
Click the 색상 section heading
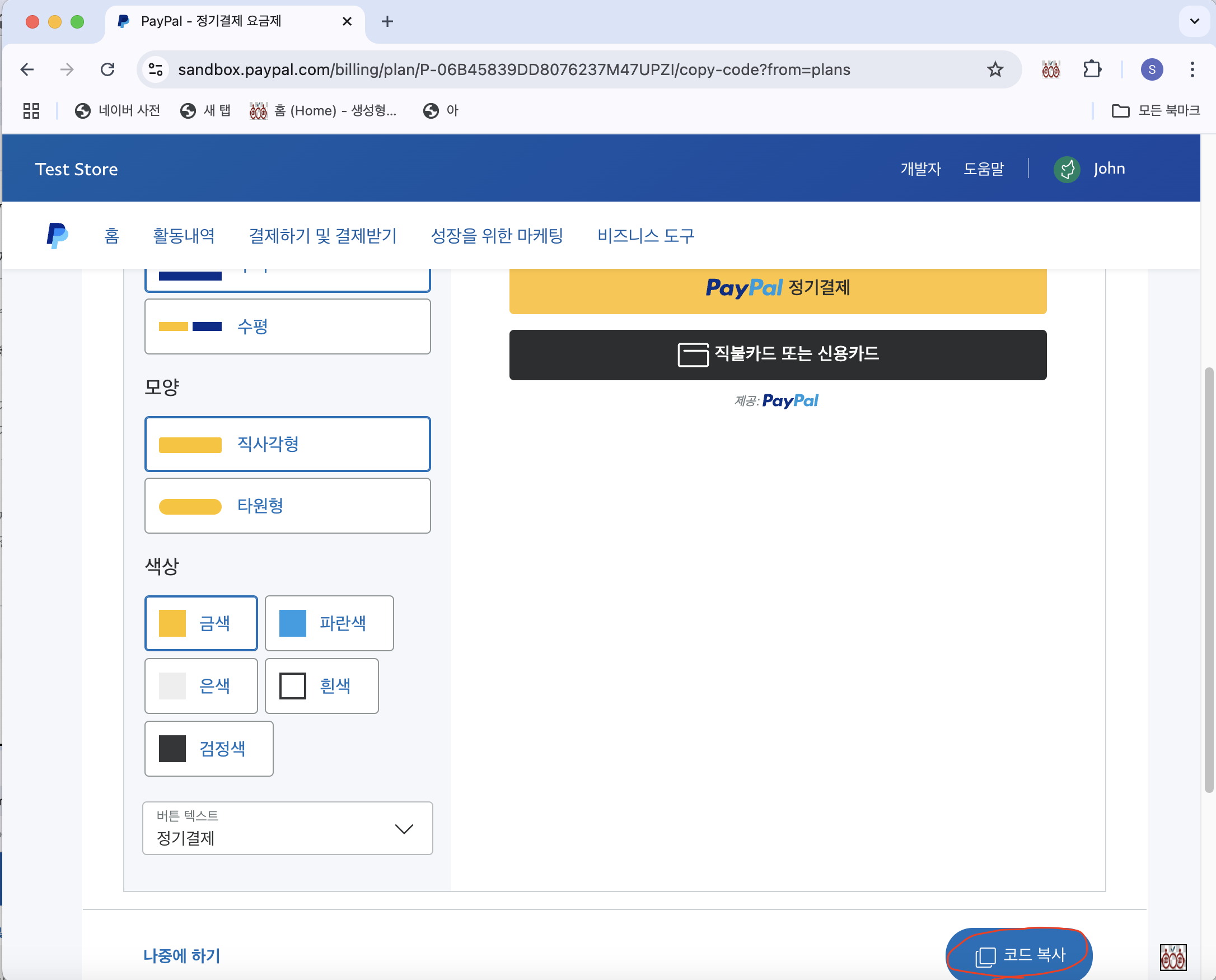[161, 566]
